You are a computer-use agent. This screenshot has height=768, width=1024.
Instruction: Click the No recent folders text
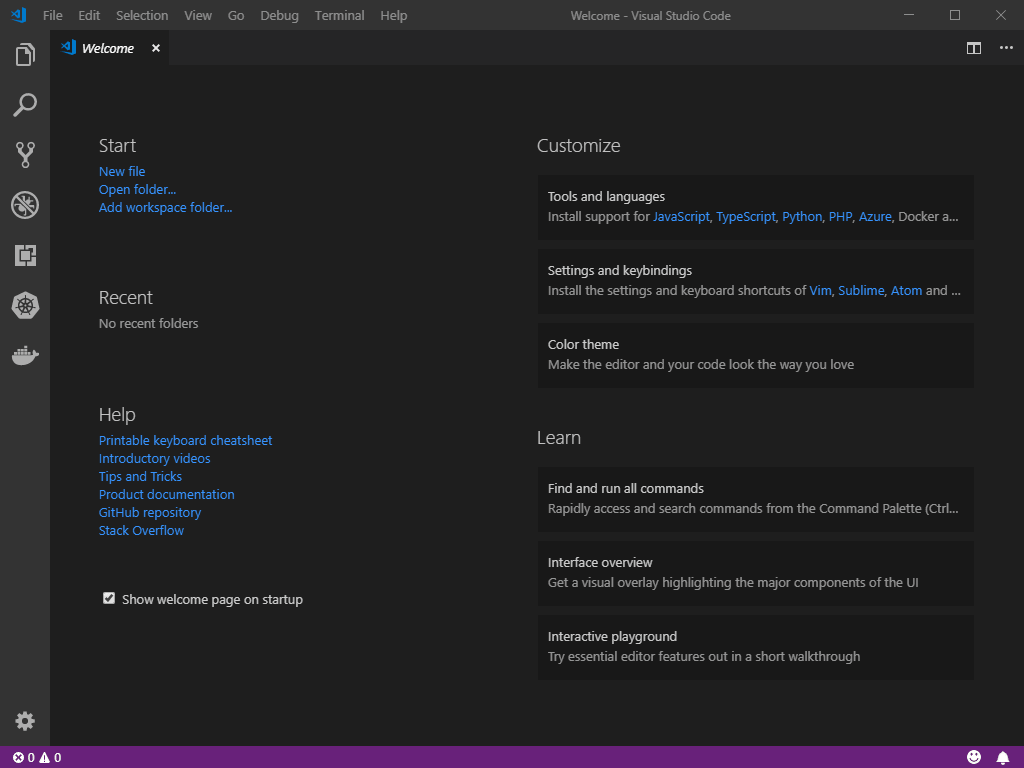click(x=148, y=323)
